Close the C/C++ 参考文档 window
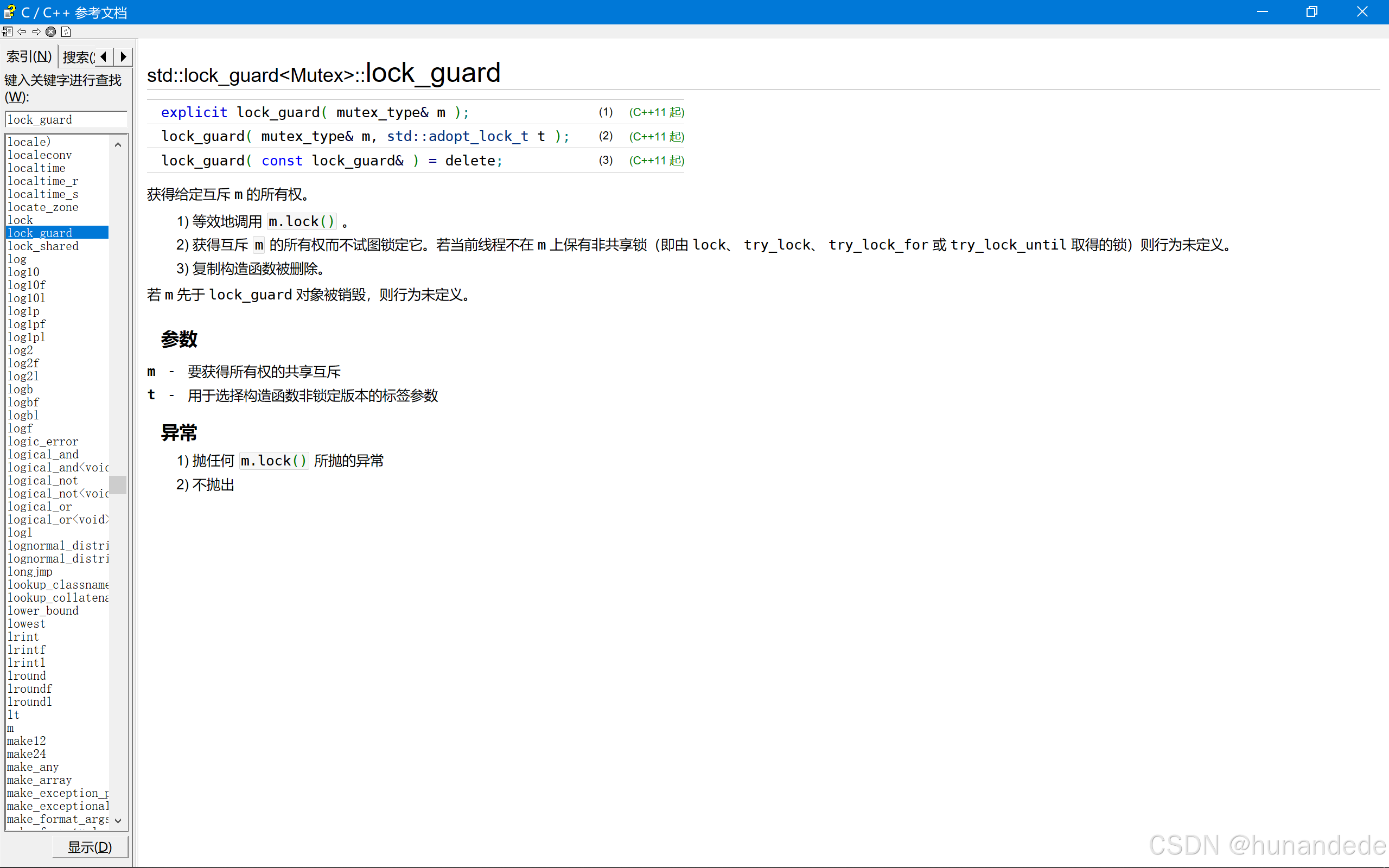 click(1362, 11)
